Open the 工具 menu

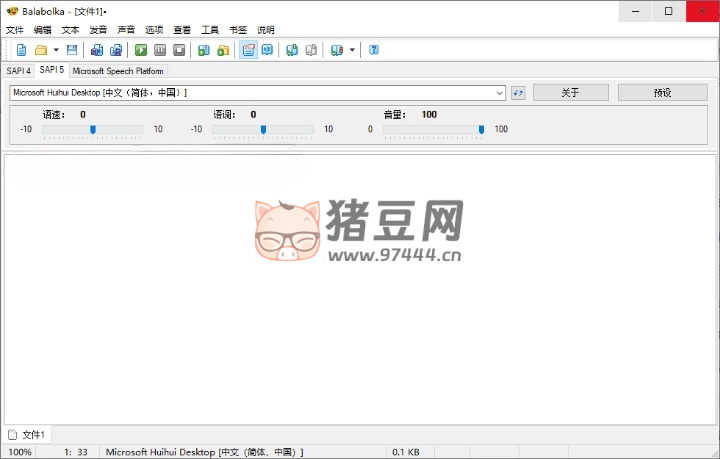pyautogui.click(x=210, y=30)
